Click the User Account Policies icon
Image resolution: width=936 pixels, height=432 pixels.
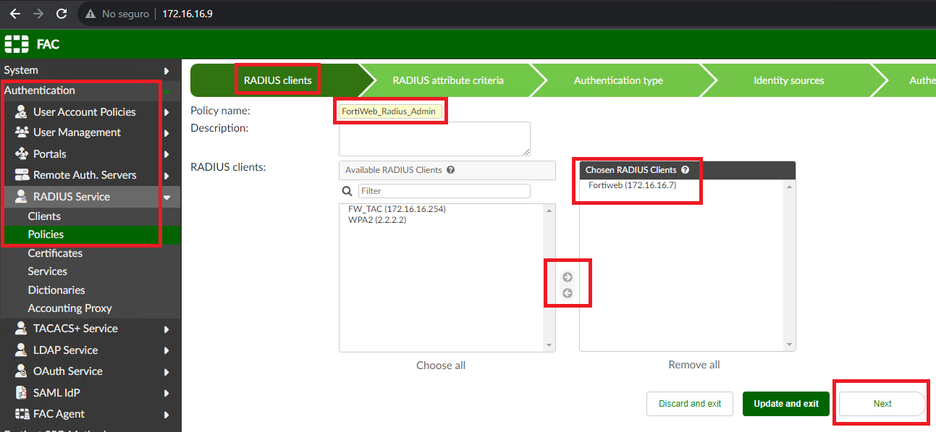click(21, 112)
